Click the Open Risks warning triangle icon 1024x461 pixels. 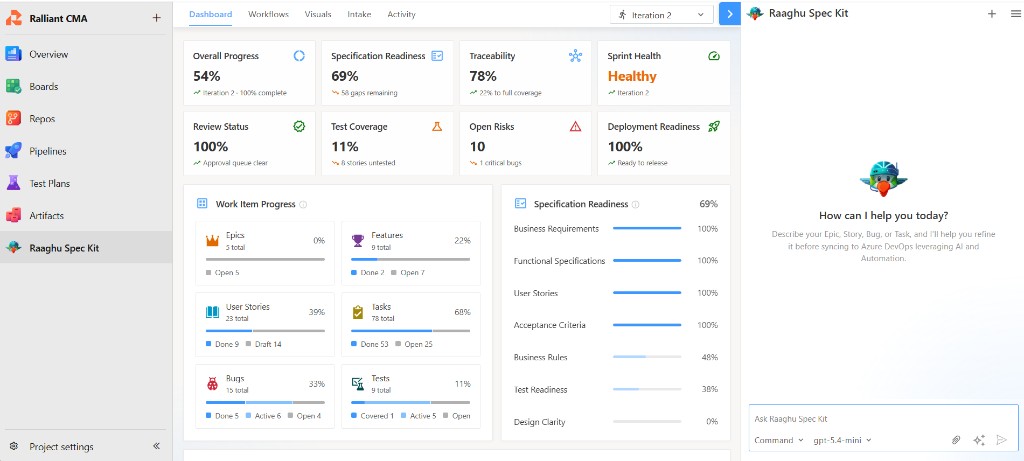[575, 126]
